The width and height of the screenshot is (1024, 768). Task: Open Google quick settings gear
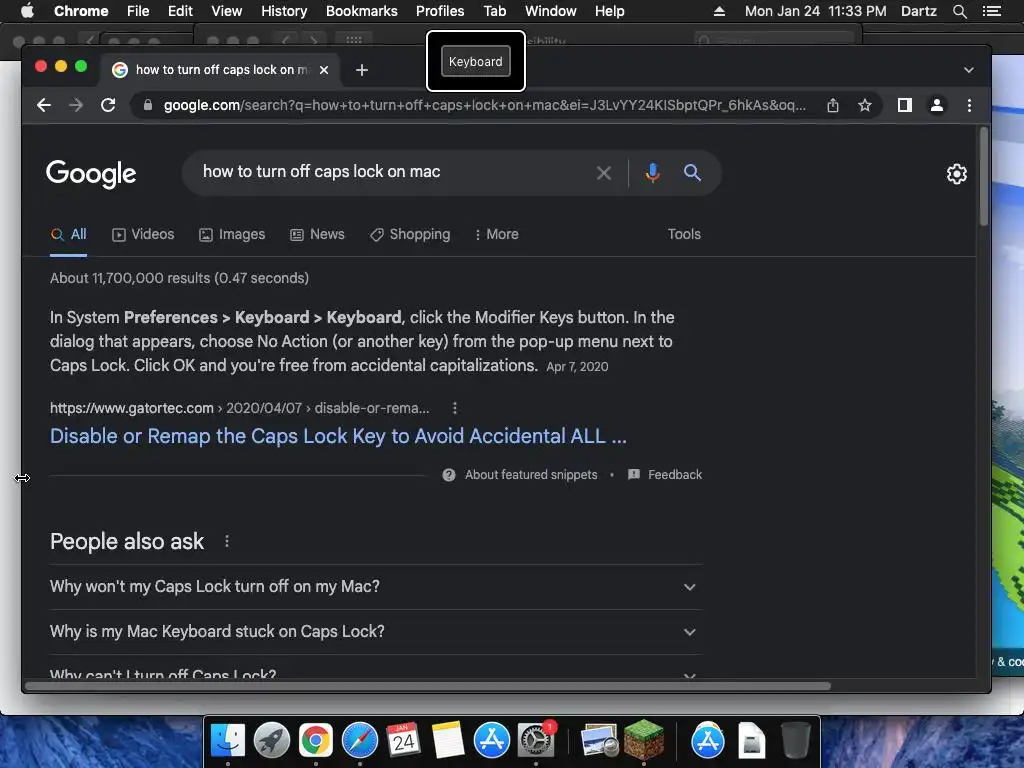click(x=957, y=174)
